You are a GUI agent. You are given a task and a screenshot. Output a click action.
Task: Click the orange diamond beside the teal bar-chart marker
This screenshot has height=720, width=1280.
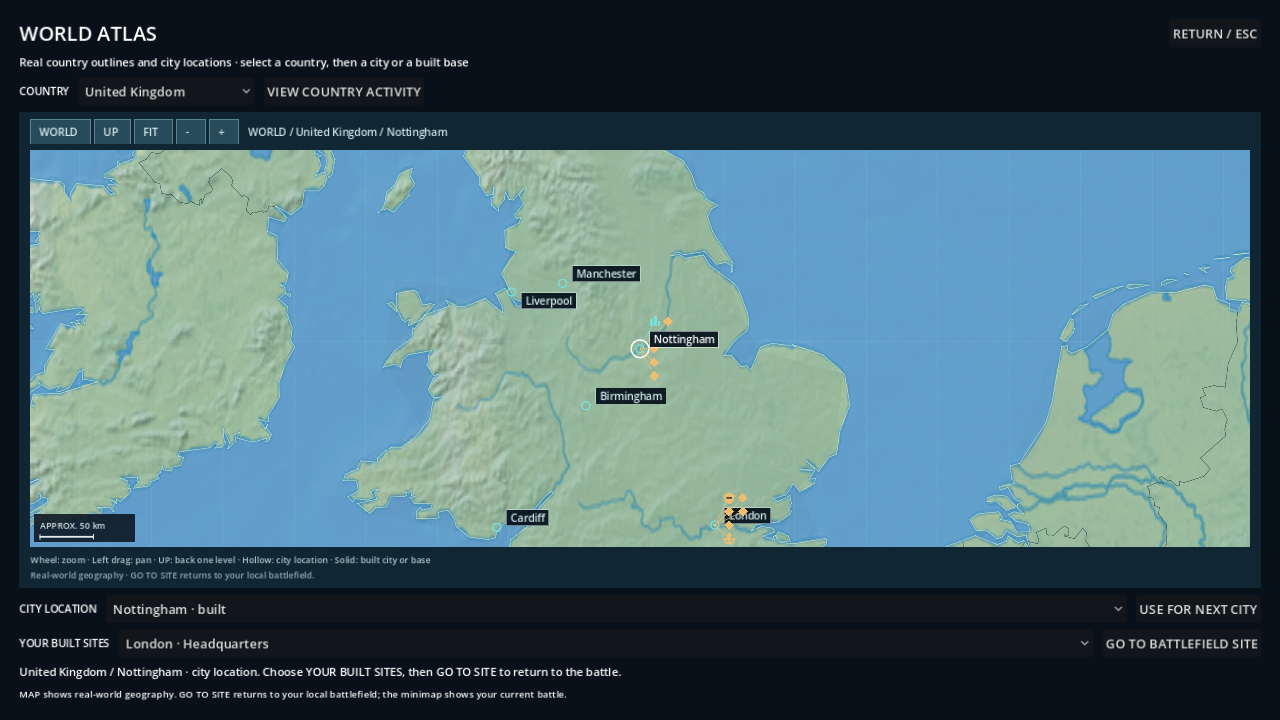tap(668, 322)
